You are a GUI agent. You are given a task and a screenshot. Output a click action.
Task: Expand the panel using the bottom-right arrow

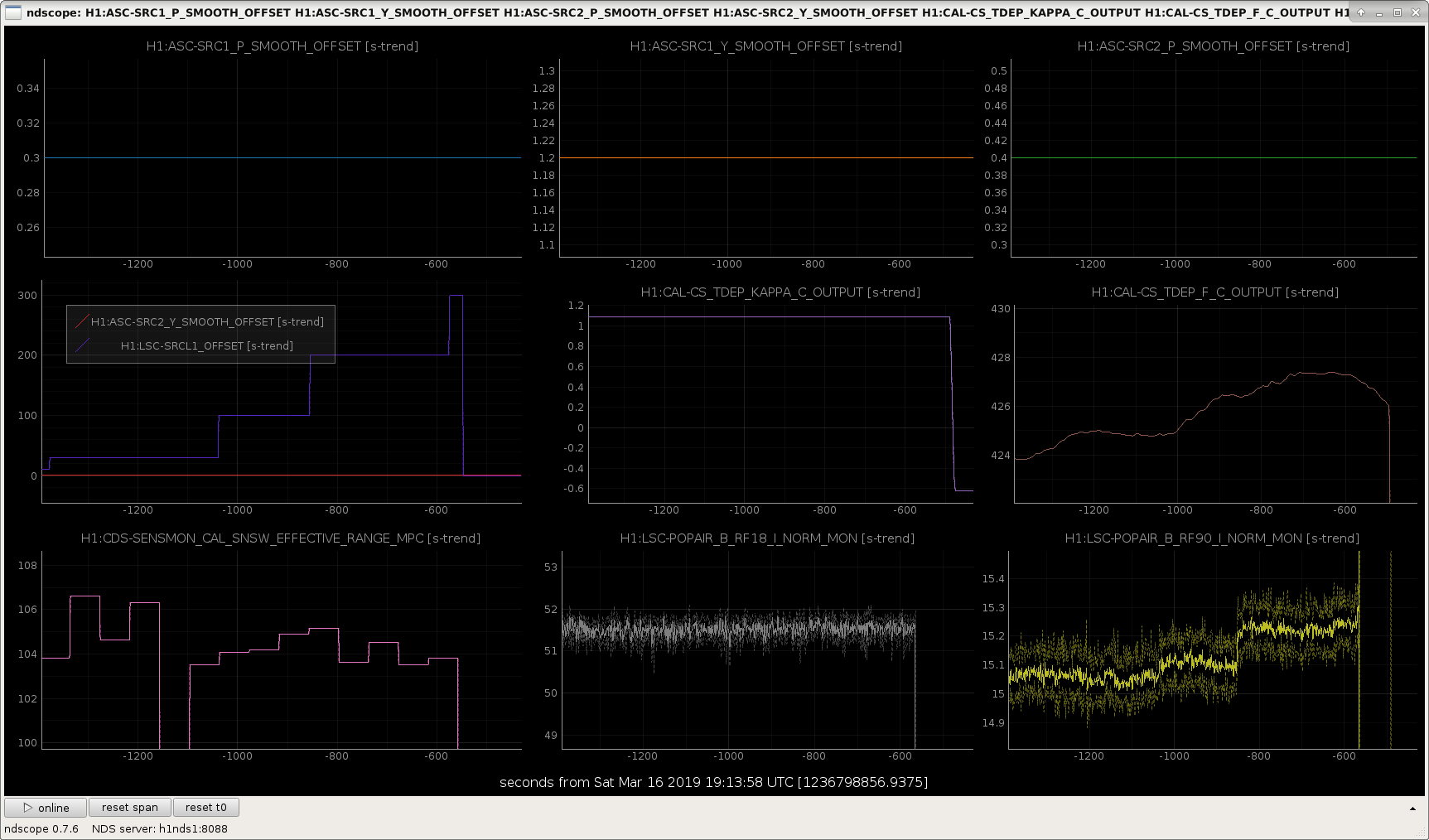pos(1412,809)
